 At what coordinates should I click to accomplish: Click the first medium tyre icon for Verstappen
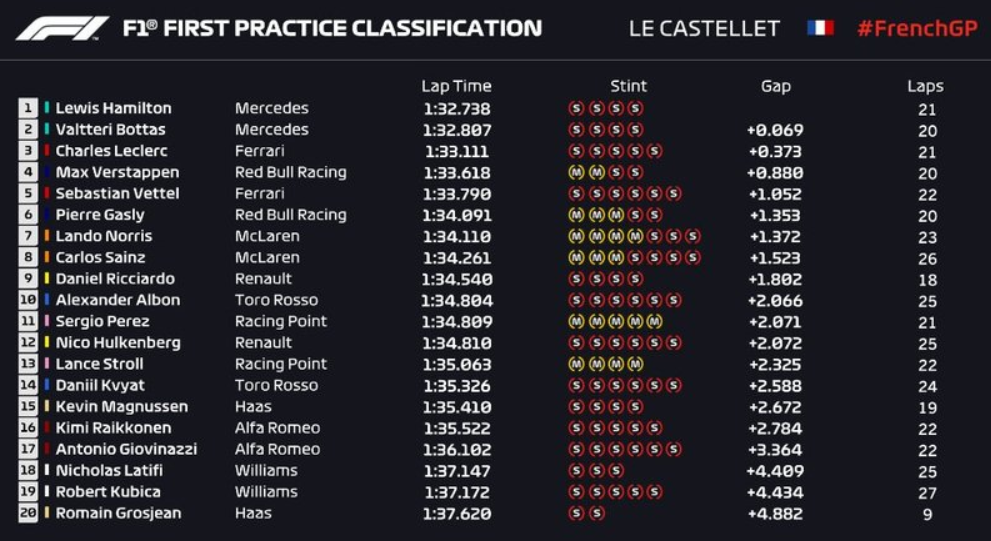click(x=575, y=172)
